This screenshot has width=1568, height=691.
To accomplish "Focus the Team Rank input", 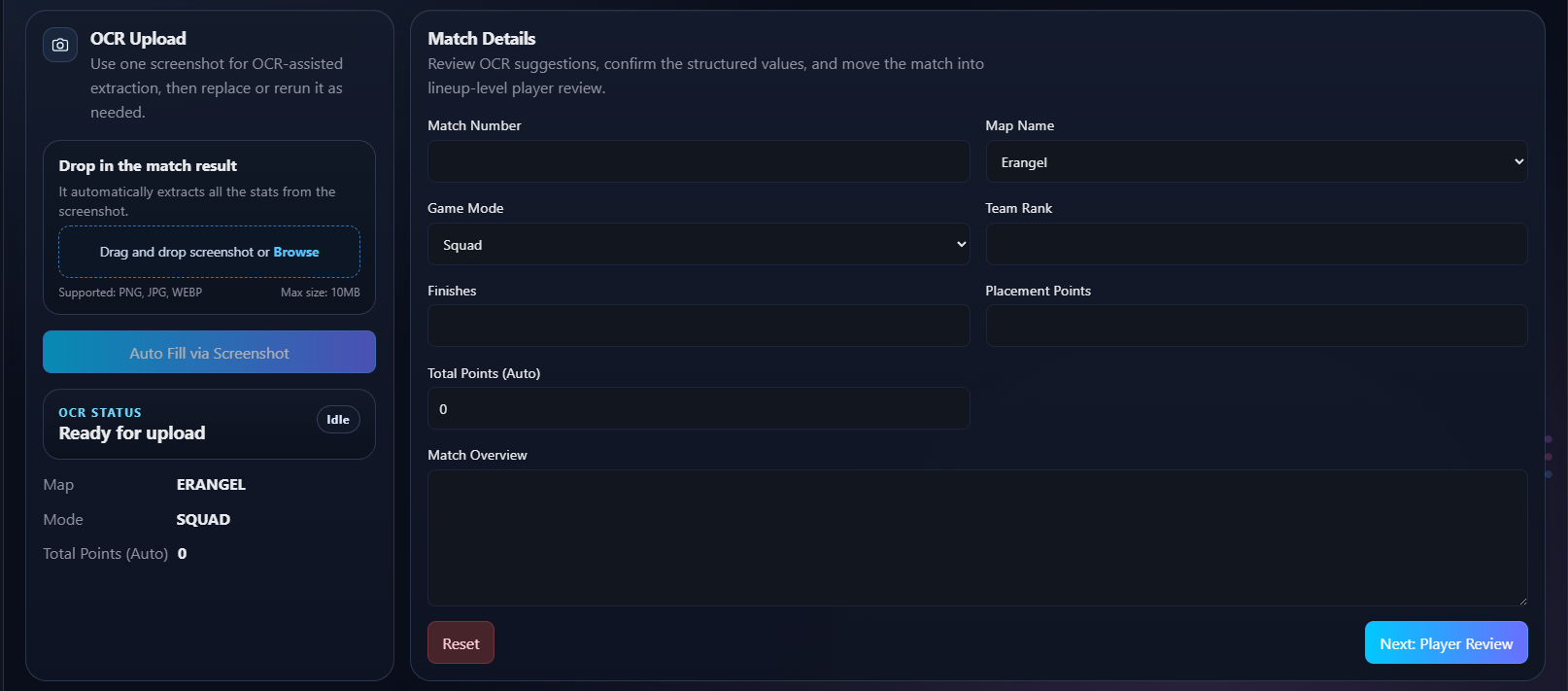I will (1256, 244).
